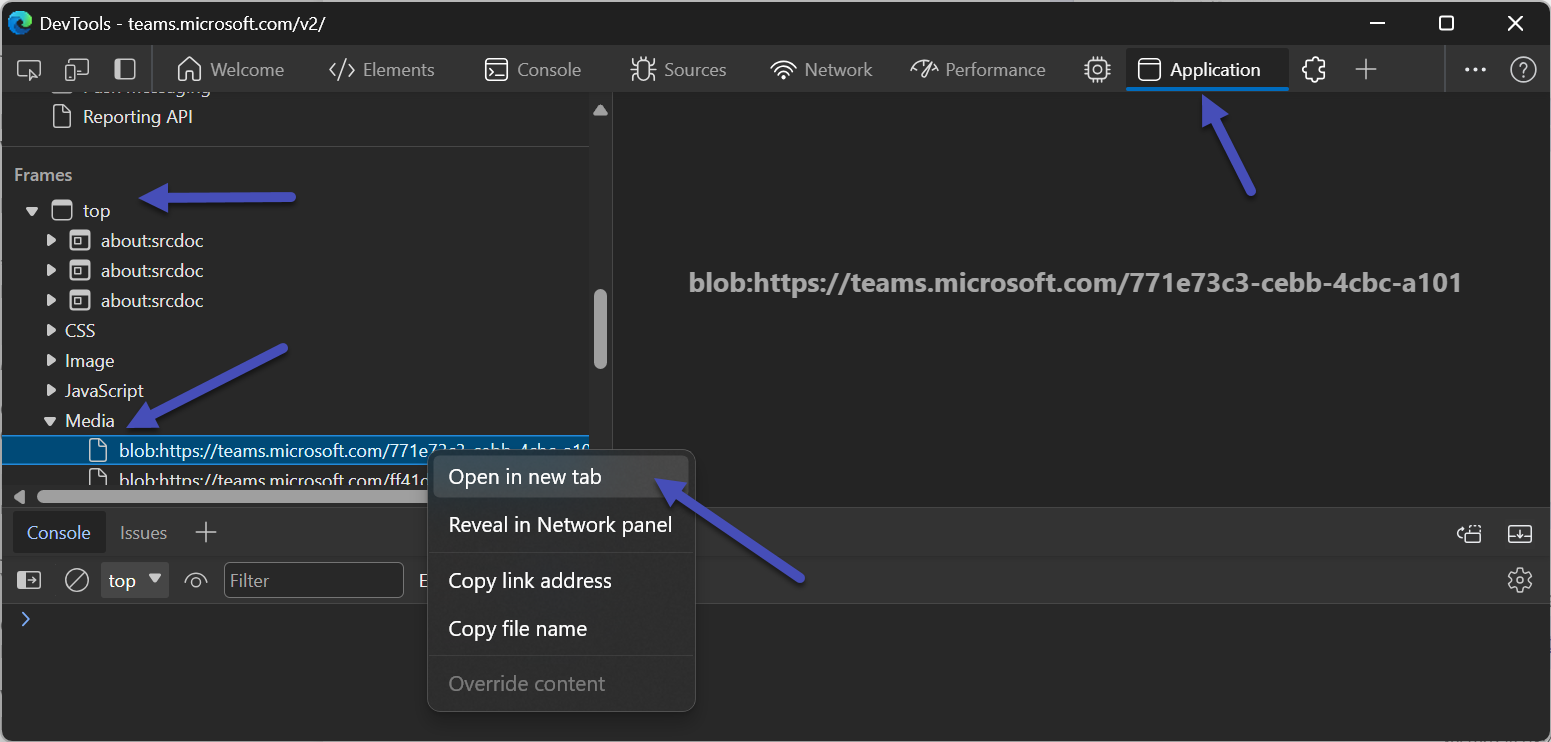This screenshot has height=742, width=1551.
Task: Collapse the Media tree folder
Action: pyautogui.click(x=50, y=421)
